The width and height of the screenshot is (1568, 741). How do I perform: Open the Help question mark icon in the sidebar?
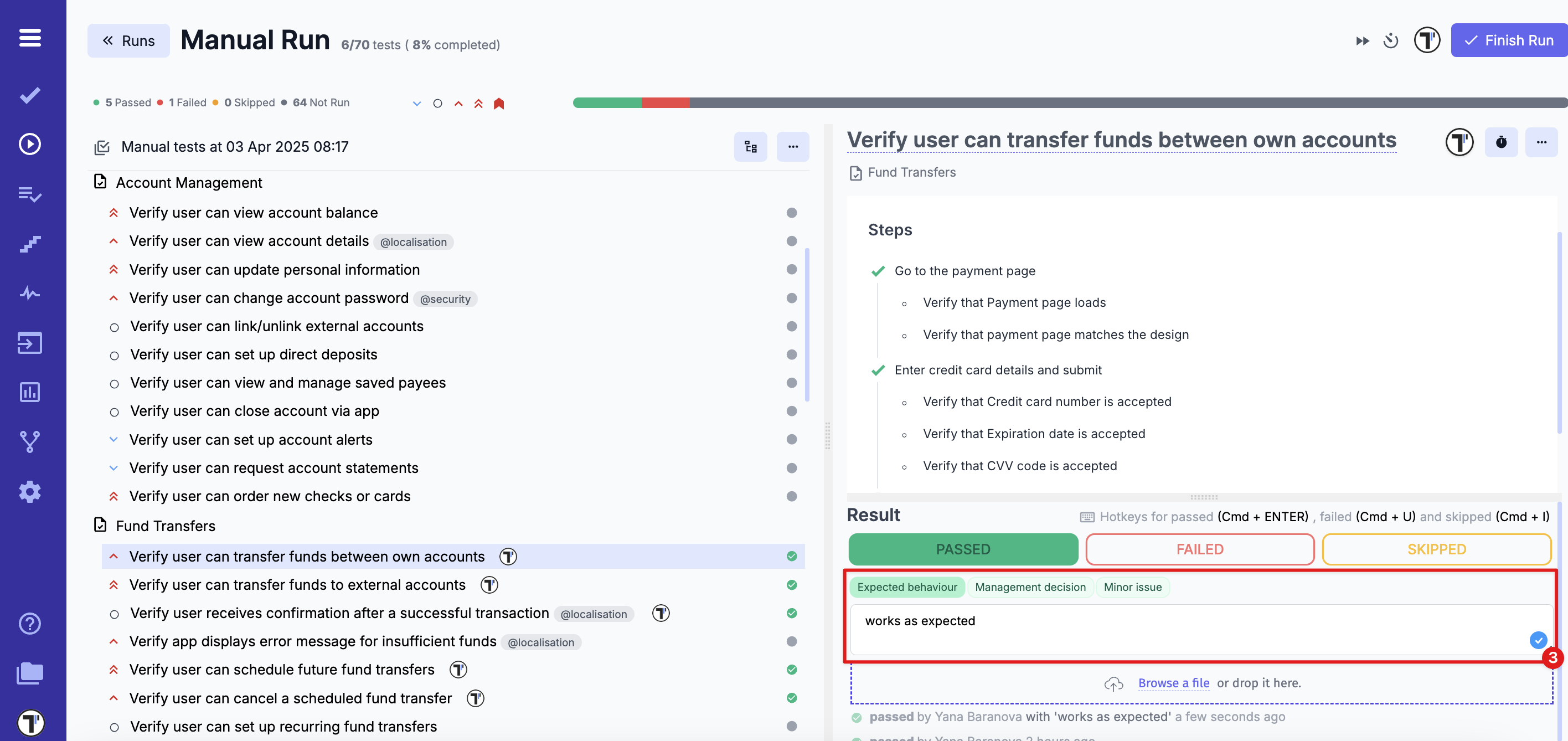[x=30, y=624]
